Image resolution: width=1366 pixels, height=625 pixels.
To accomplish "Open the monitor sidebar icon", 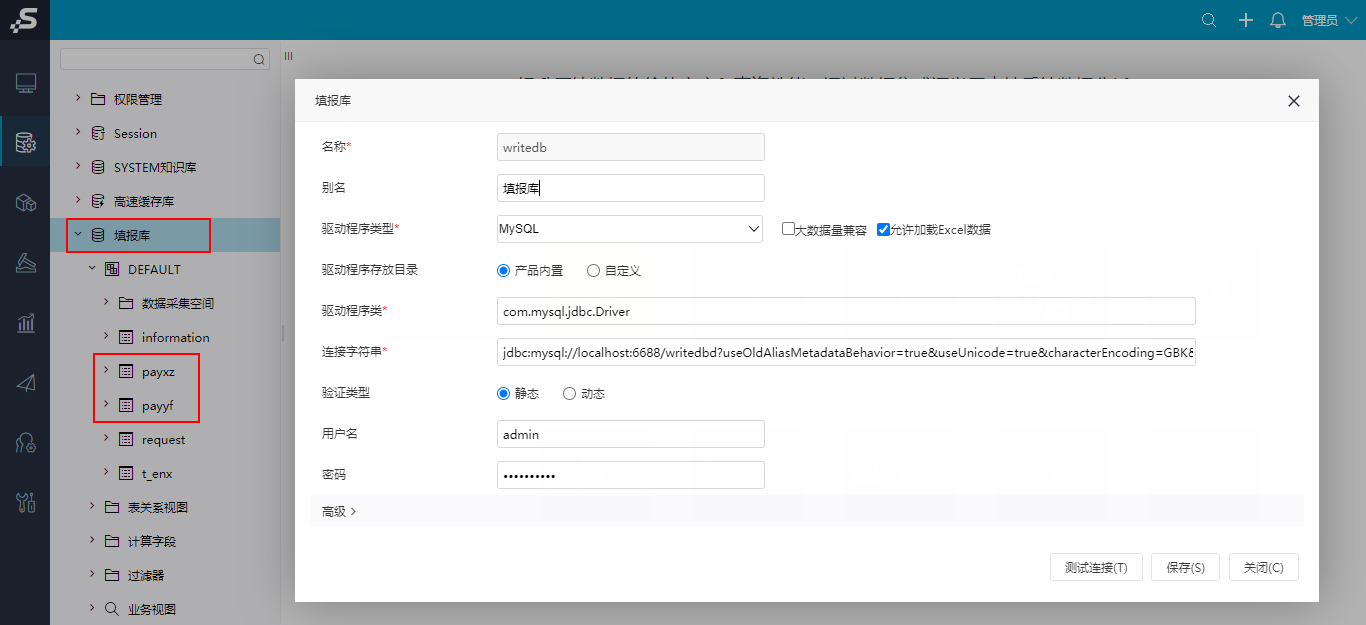I will pos(25,83).
